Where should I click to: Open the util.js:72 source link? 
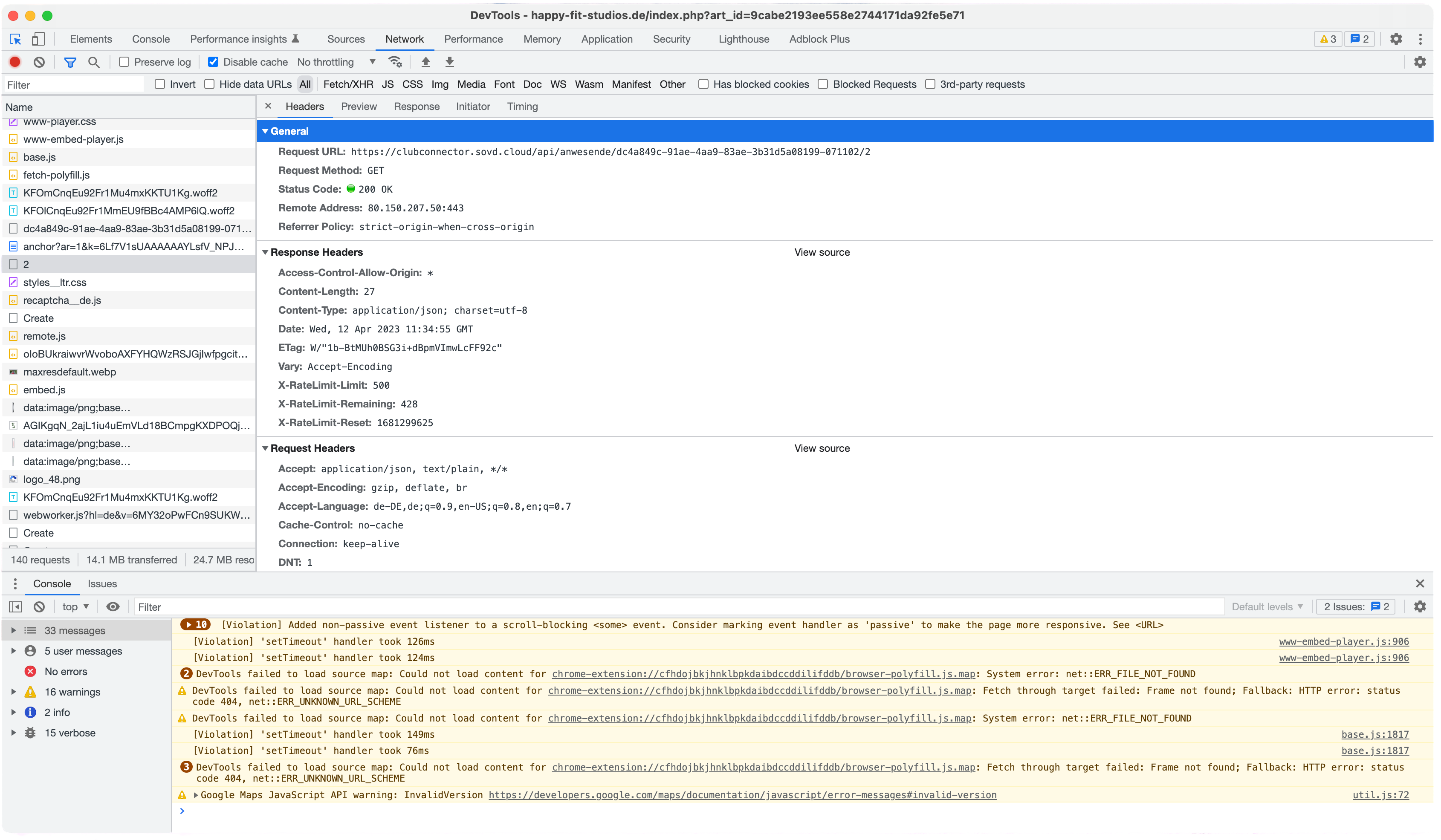[x=1381, y=795]
